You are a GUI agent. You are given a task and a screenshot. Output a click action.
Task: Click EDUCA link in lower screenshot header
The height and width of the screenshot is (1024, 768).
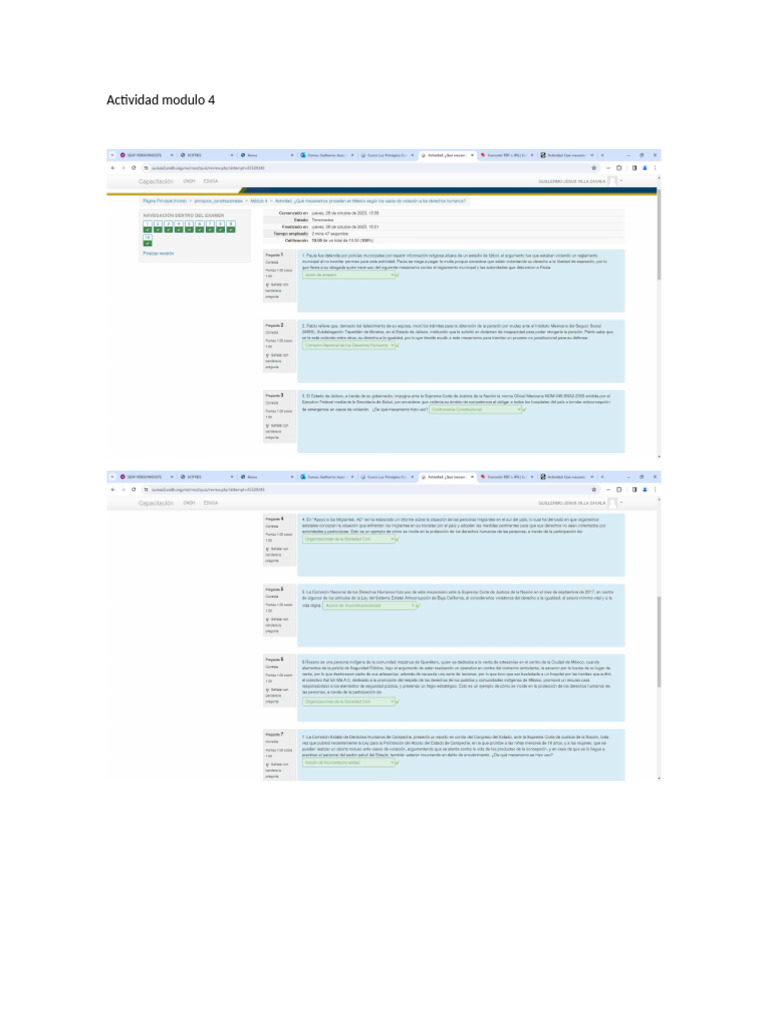pyautogui.click(x=210, y=503)
